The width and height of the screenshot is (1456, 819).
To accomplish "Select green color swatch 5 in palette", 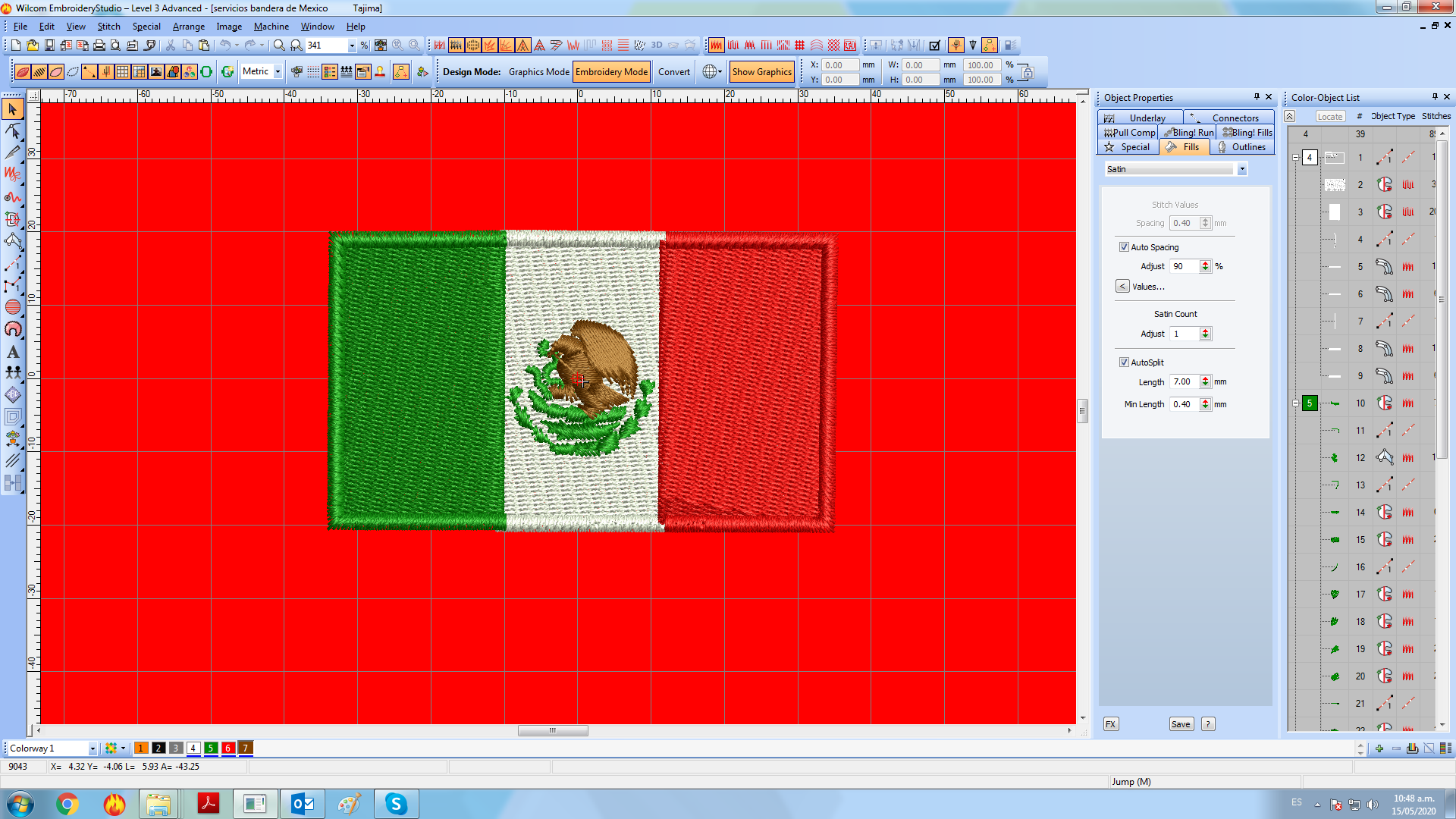I will [x=210, y=748].
